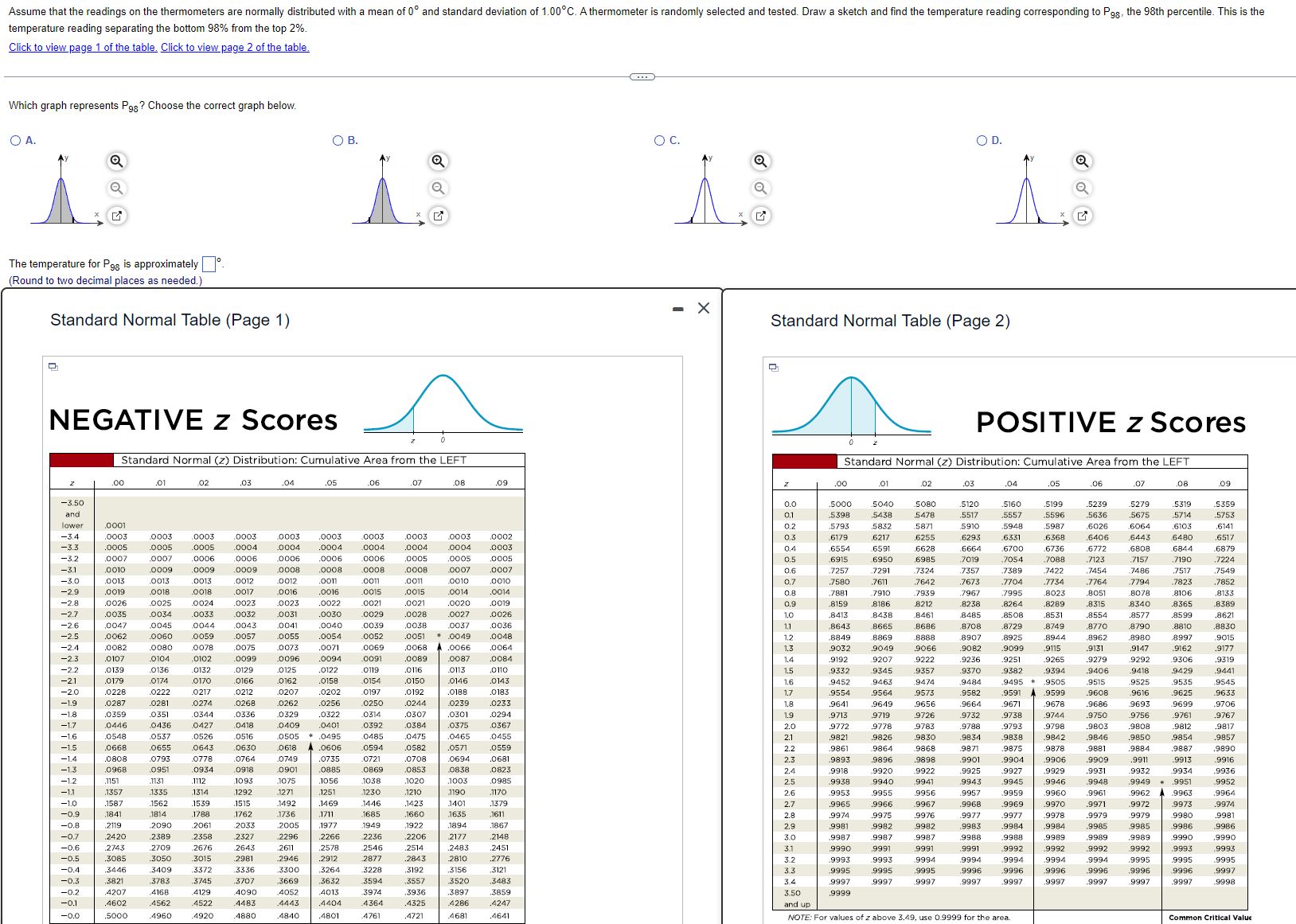1296x924 pixels.
Task: Enlarge graph C with the external view icon
Action: (x=759, y=215)
